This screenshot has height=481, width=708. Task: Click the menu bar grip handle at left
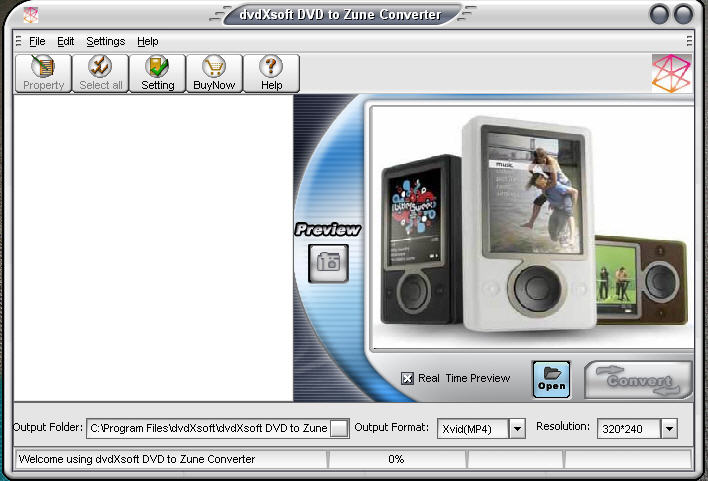19,41
